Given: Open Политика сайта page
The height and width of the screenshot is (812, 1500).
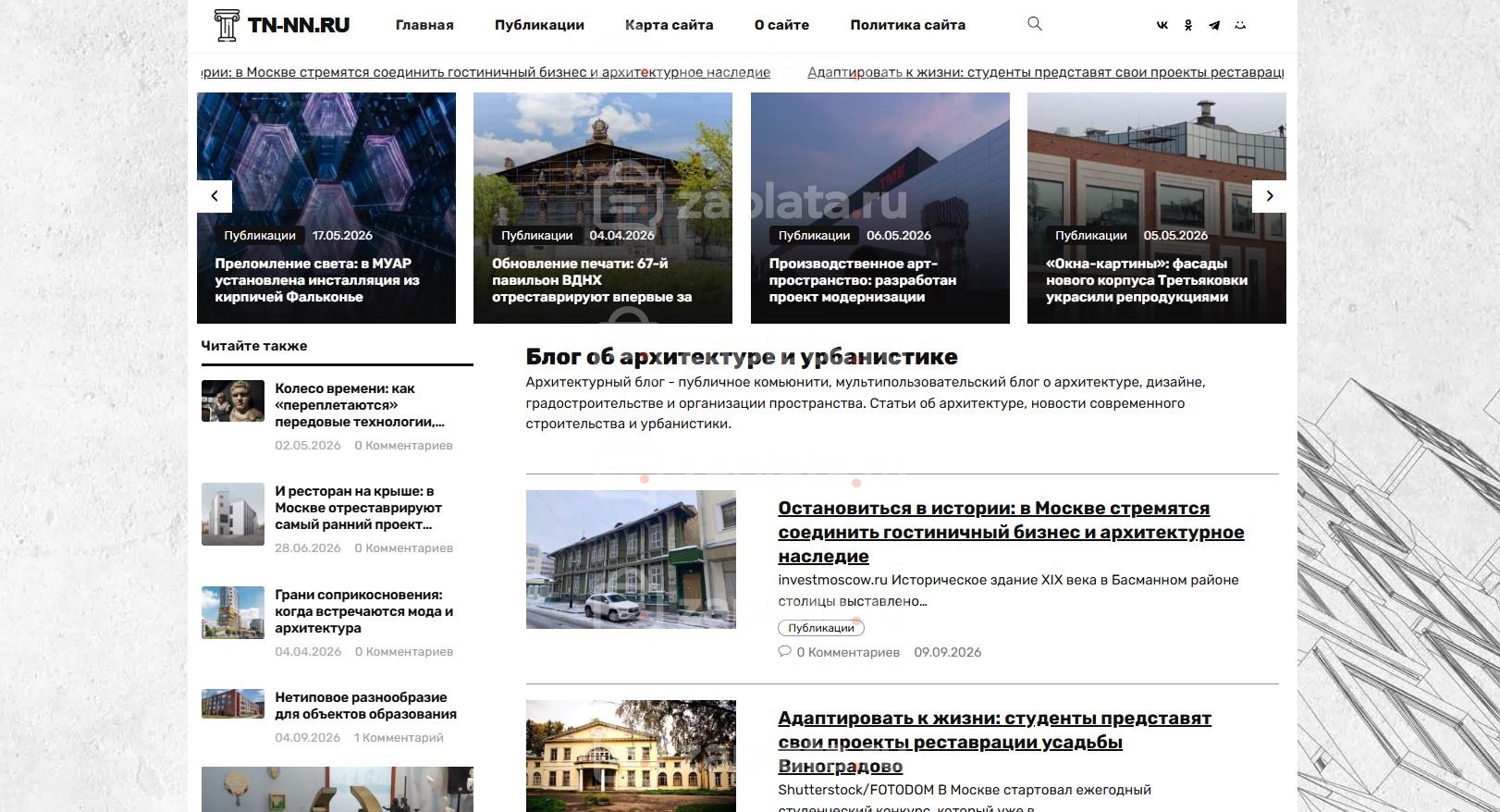Looking at the screenshot, I should [x=908, y=25].
